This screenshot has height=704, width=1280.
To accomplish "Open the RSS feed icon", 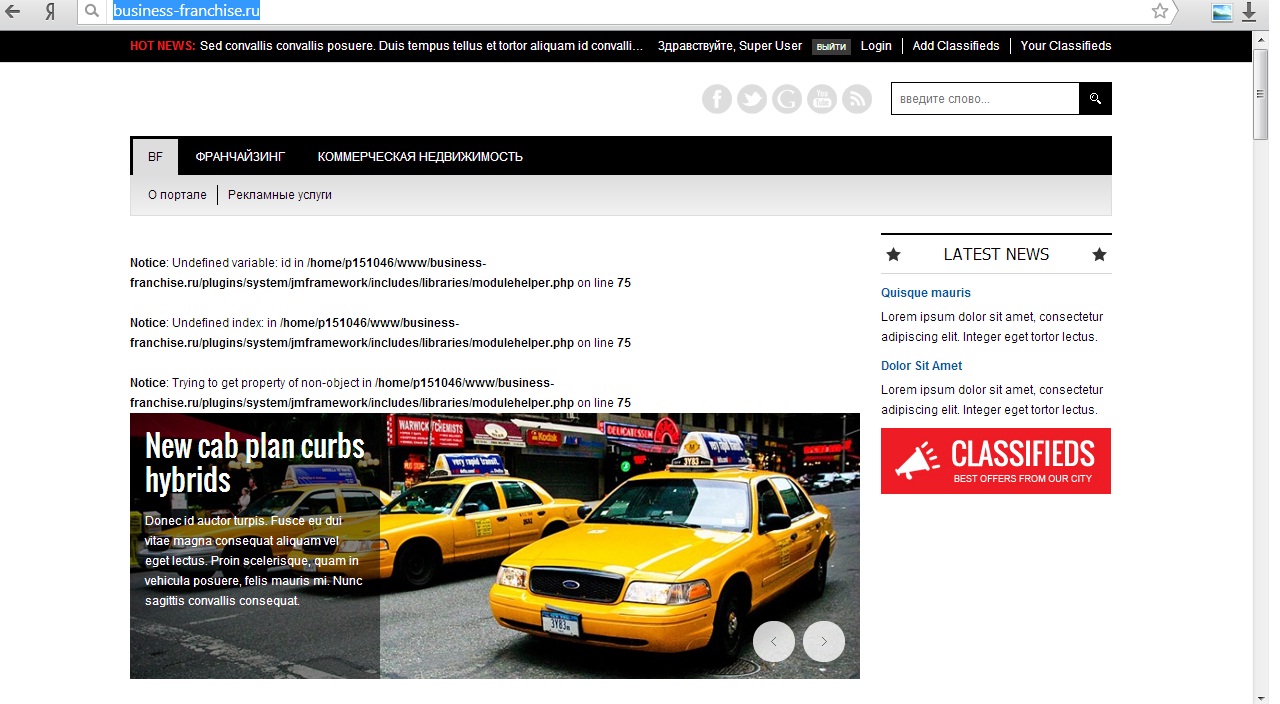I will pyautogui.click(x=857, y=99).
